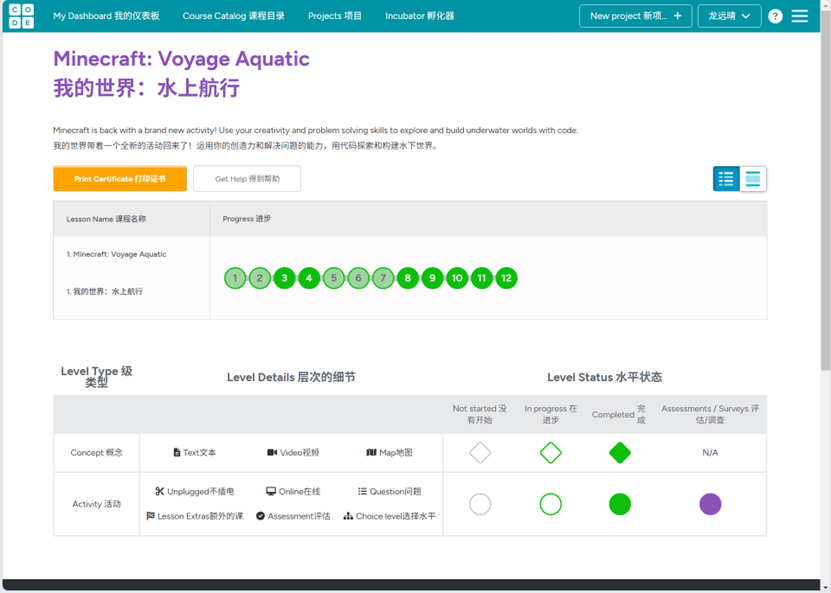Click the 我的世界：水上航行 purple heading
Image resolution: width=831 pixels, height=593 pixels.
146,88
